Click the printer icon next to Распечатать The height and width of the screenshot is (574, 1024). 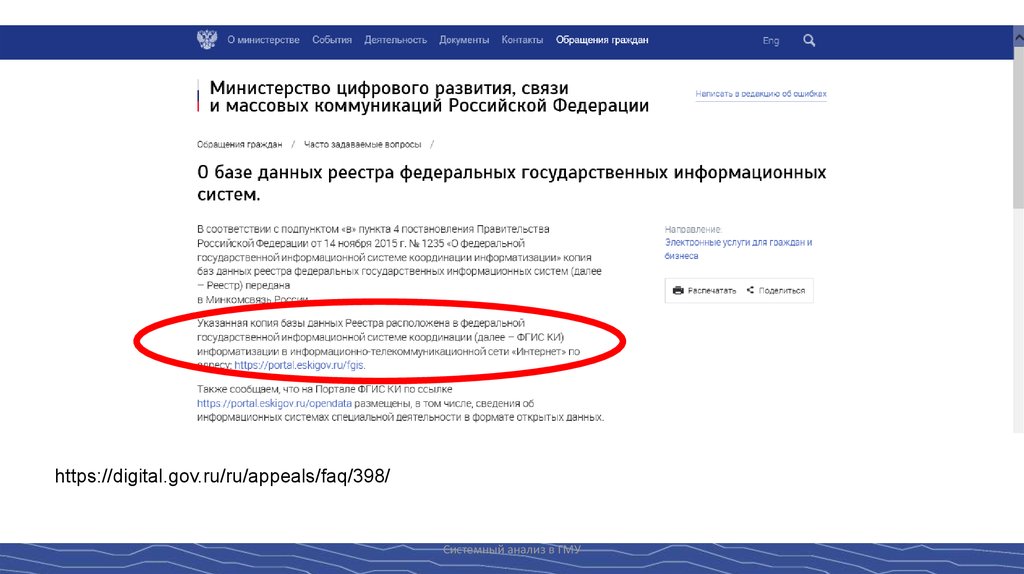tap(678, 290)
